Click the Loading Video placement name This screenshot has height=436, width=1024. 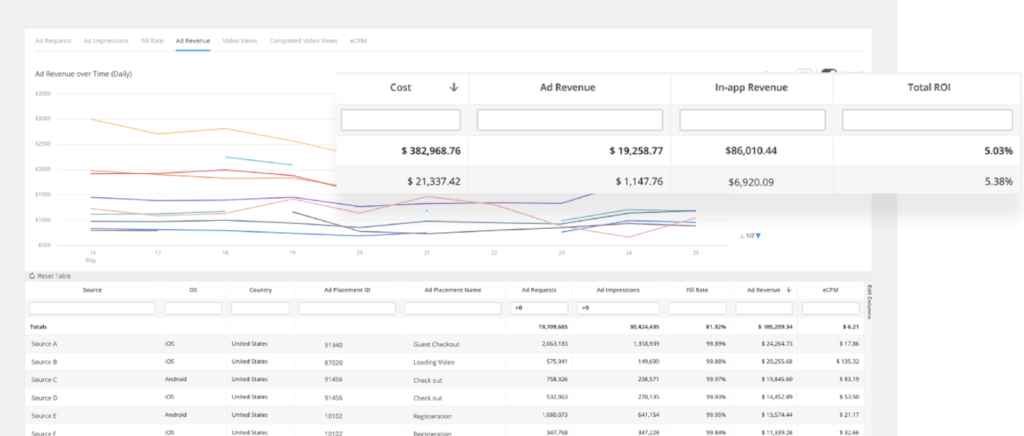(x=434, y=362)
